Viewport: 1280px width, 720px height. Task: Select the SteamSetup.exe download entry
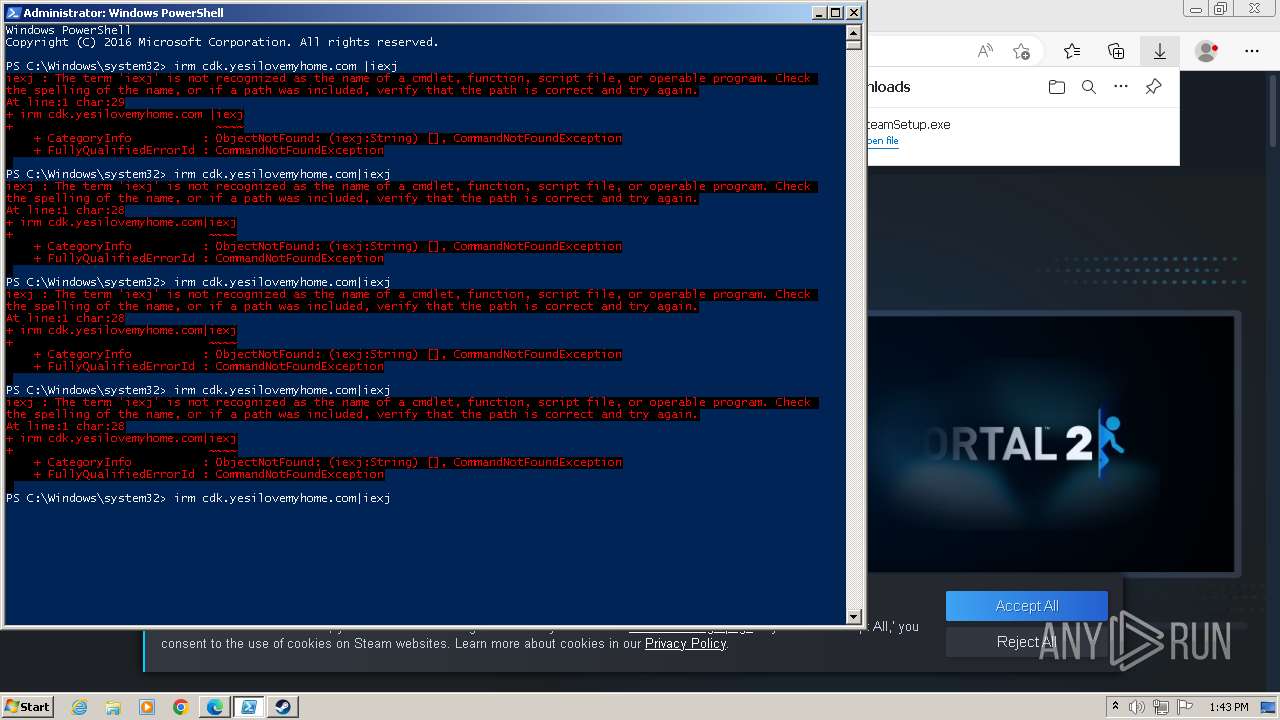coord(1023,132)
